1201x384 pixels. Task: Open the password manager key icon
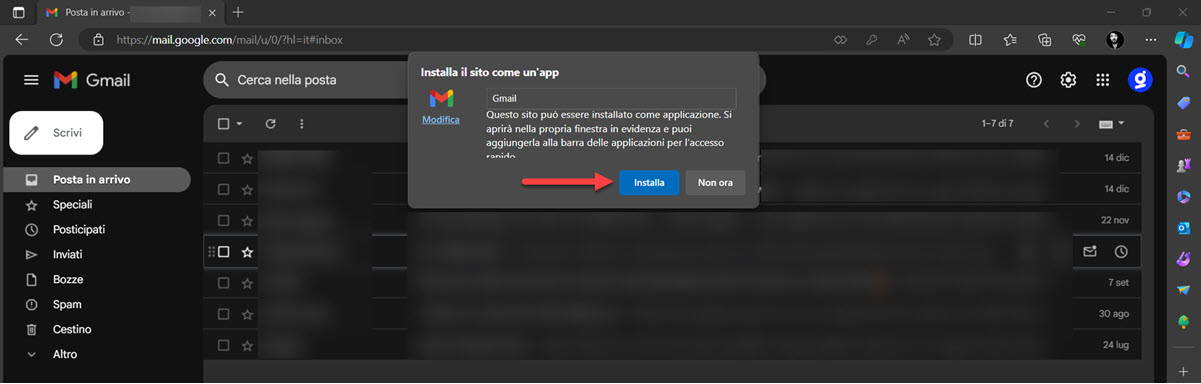[x=871, y=40]
